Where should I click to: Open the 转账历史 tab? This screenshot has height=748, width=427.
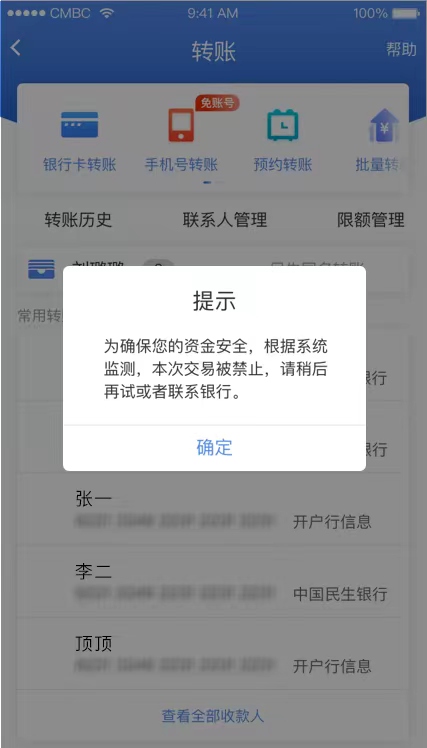click(x=78, y=220)
